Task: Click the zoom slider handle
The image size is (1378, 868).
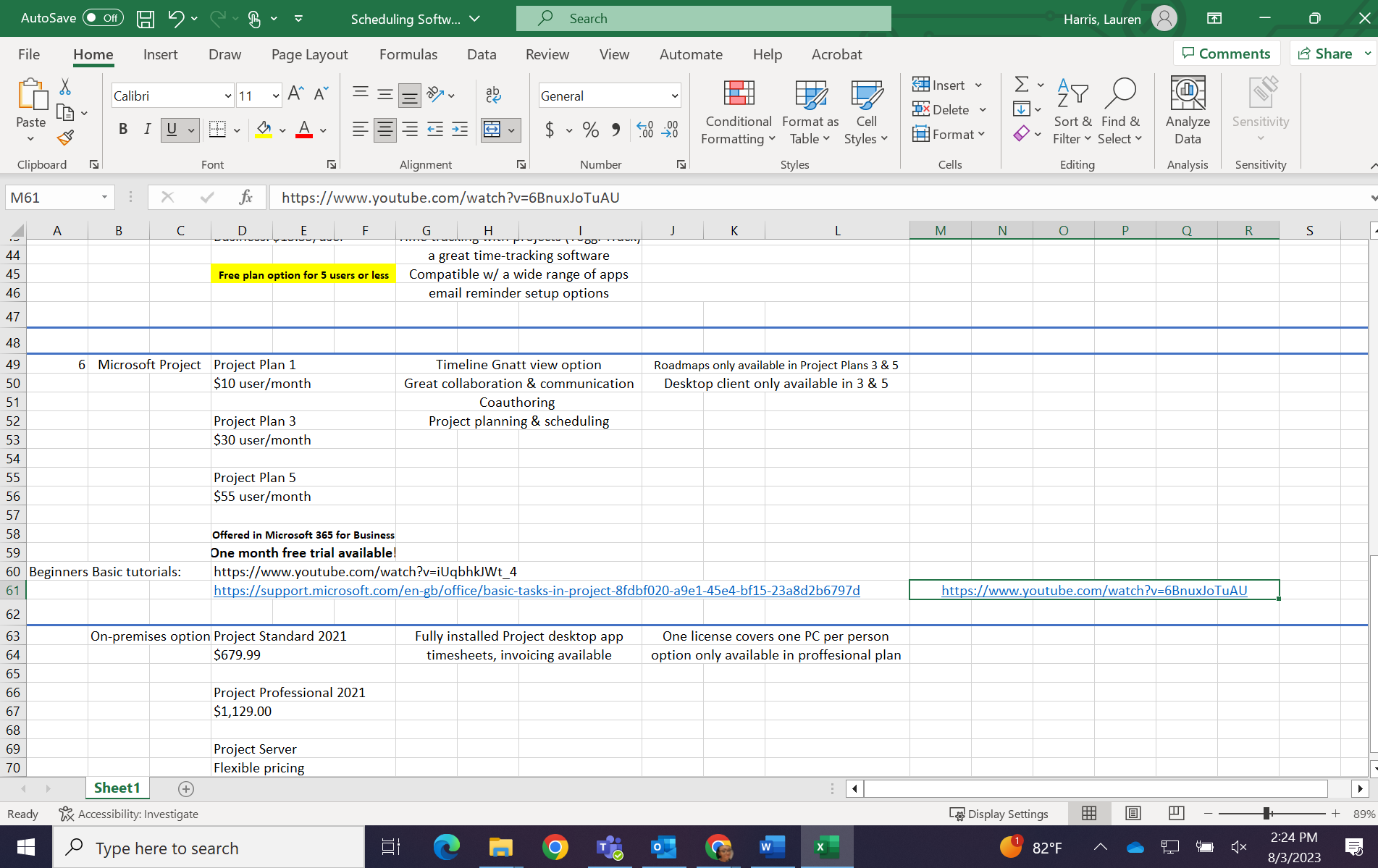Action: [1267, 814]
